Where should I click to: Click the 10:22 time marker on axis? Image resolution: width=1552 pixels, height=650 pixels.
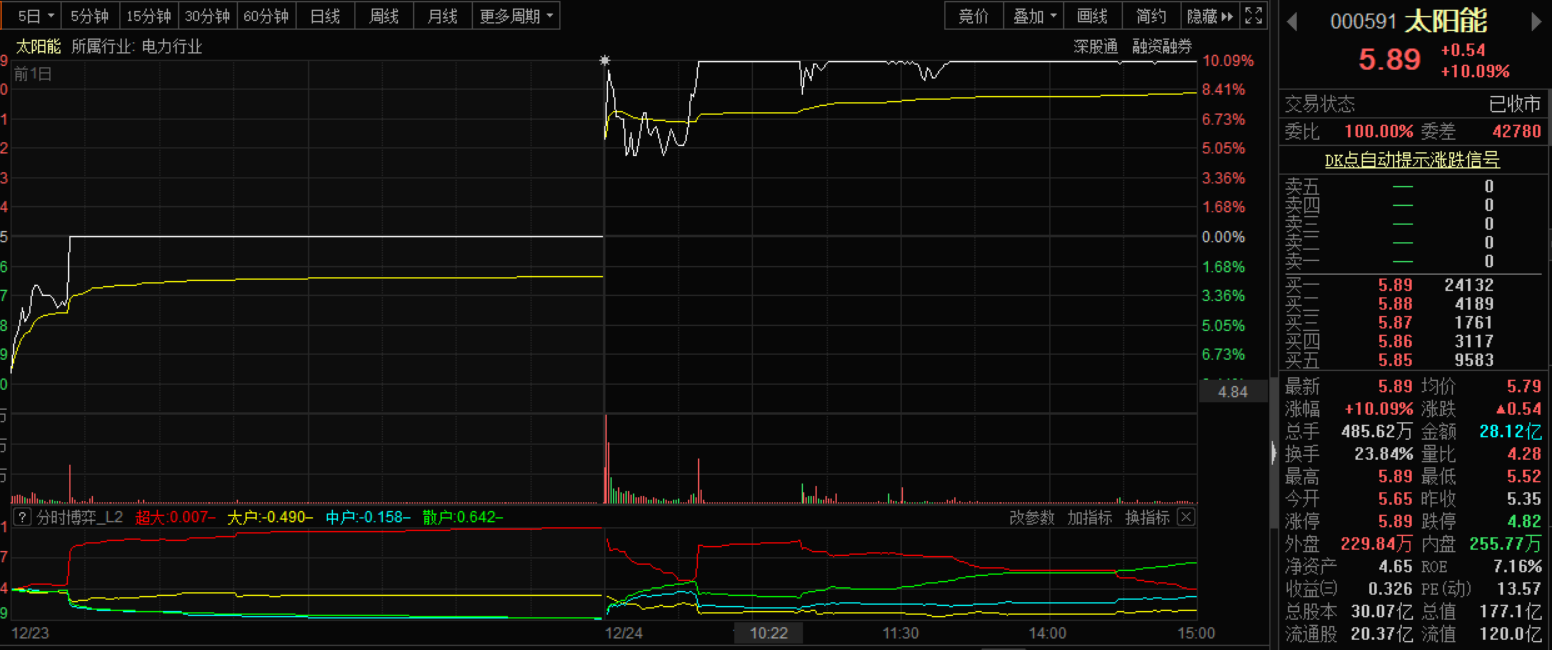769,633
